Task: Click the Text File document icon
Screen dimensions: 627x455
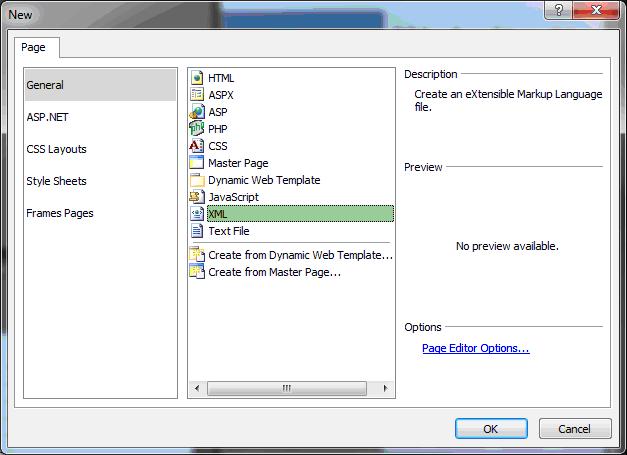Action: [197, 231]
